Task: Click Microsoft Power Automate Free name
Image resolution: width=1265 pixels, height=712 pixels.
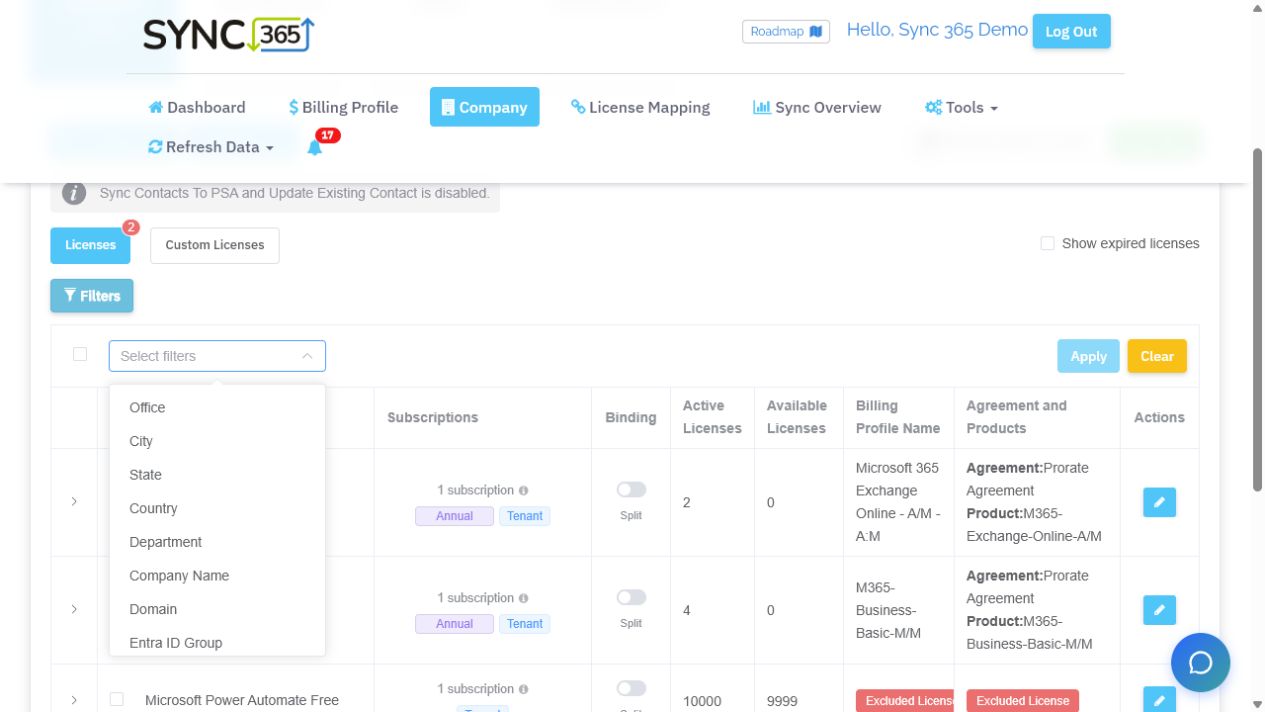Action: pyautogui.click(x=242, y=700)
